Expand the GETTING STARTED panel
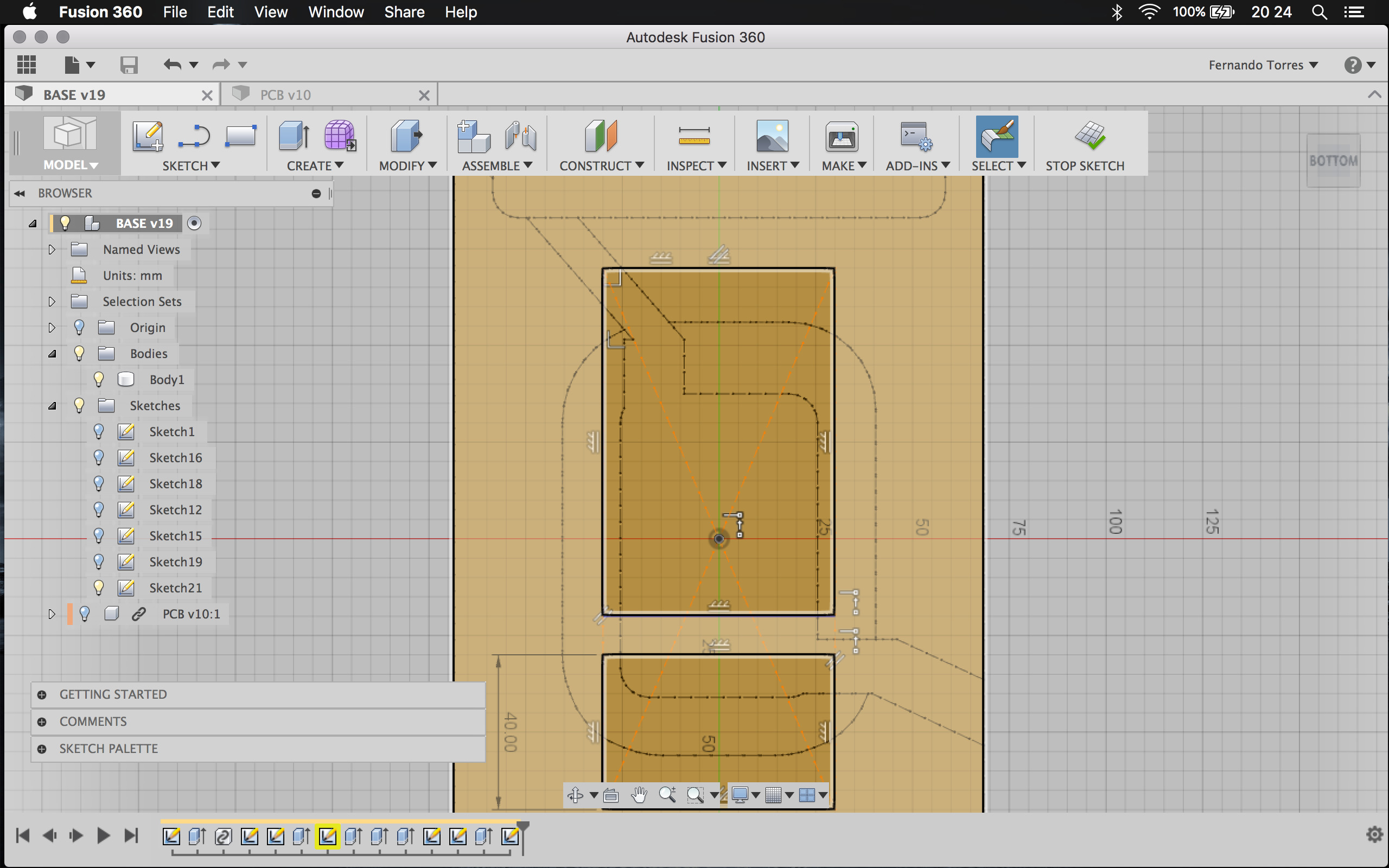Image resolution: width=1389 pixels, height=868 pixels. coord(258,694)
